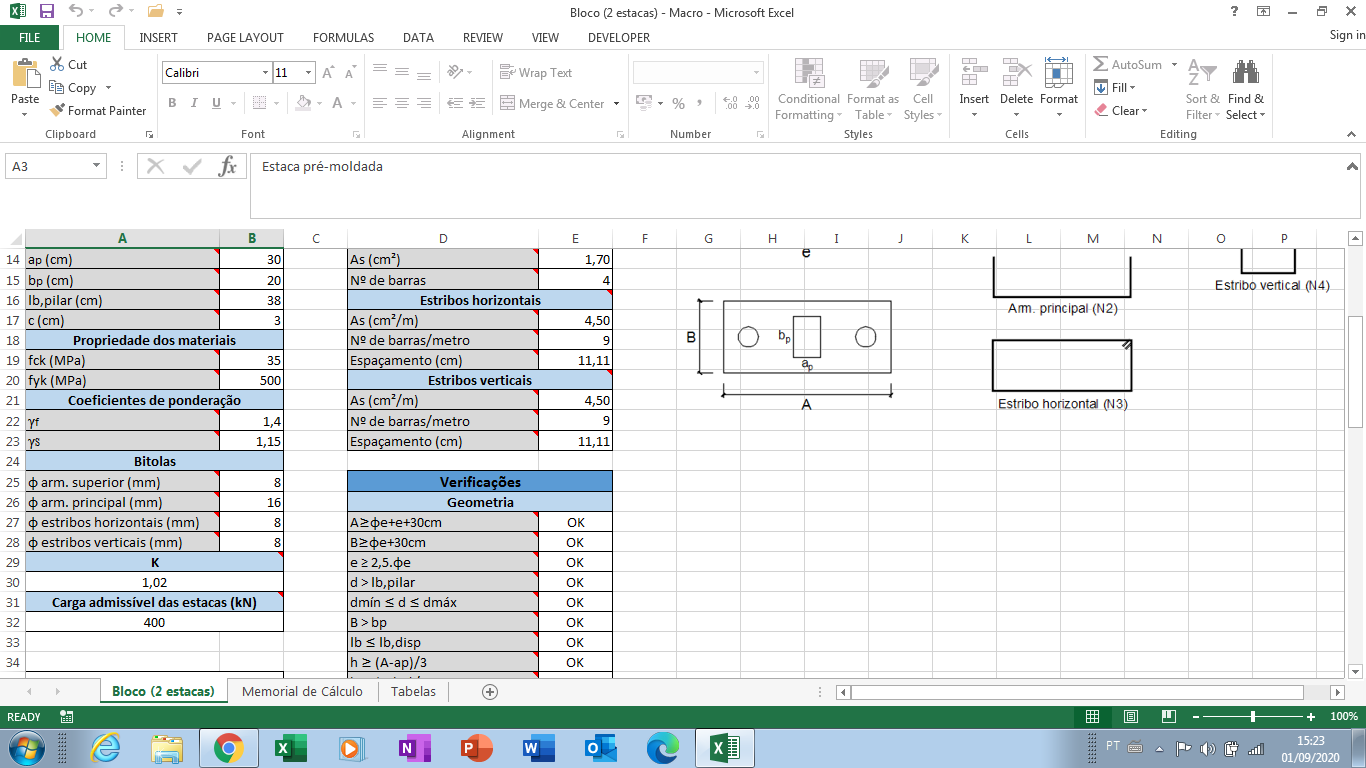Click the Save icon in Quick Access Toolbar
1366x768 pixels.
(x=46, y=12)
